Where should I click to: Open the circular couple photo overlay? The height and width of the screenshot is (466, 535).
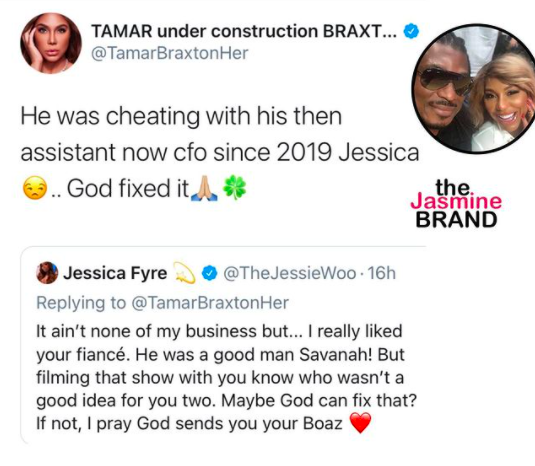pyautogui.click(x=474, y=88)
